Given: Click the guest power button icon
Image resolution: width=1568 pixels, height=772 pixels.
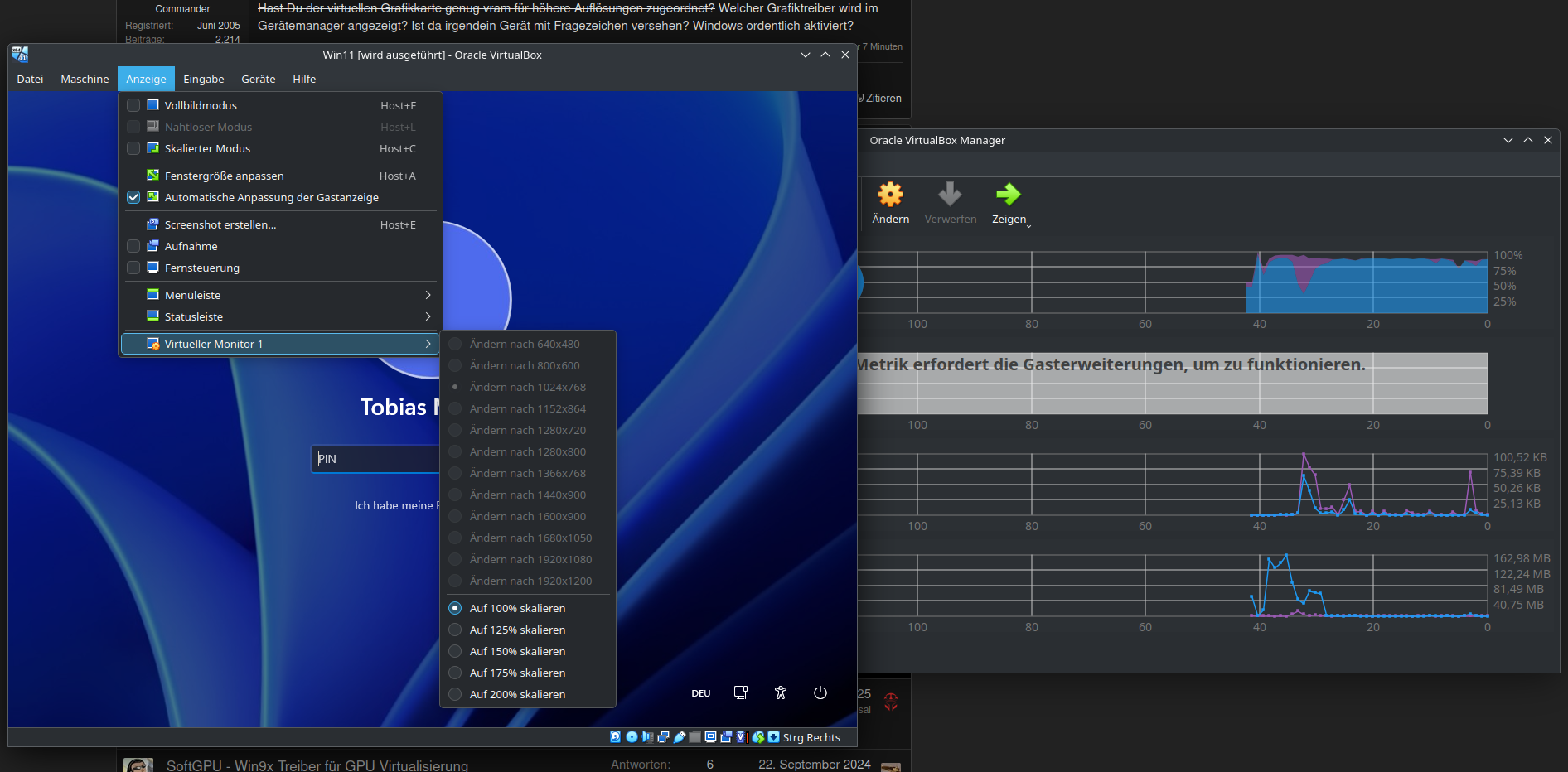Looking at the screenshot, I should [820, 692].
